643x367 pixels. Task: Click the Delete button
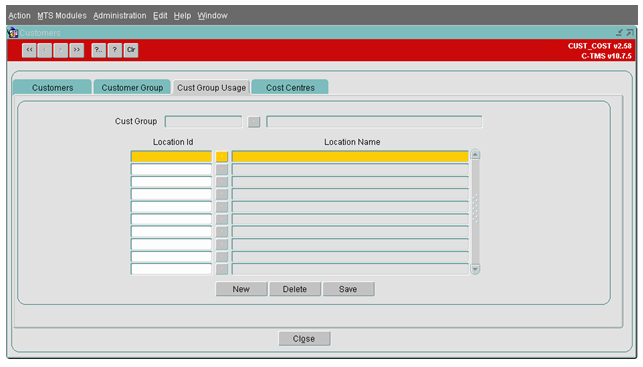(x=294, y=289)
